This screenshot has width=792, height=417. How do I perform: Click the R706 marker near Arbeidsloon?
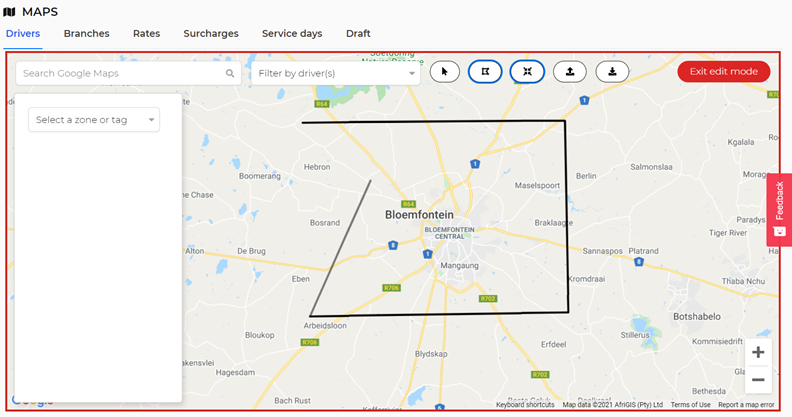[x=310, y=342]
